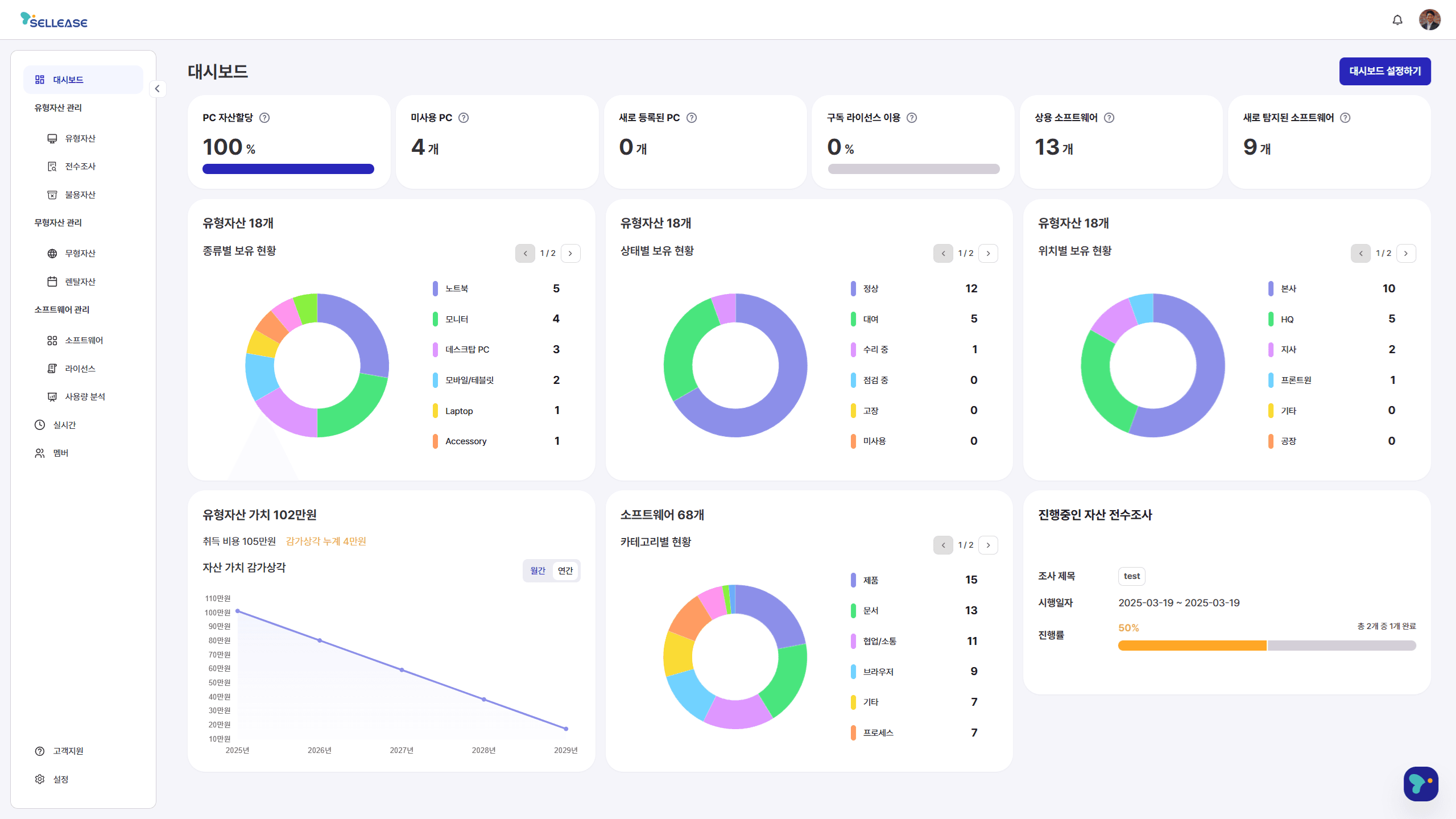
Task: Click the 2027년 data point on line chart
Action: pos(402,670)
